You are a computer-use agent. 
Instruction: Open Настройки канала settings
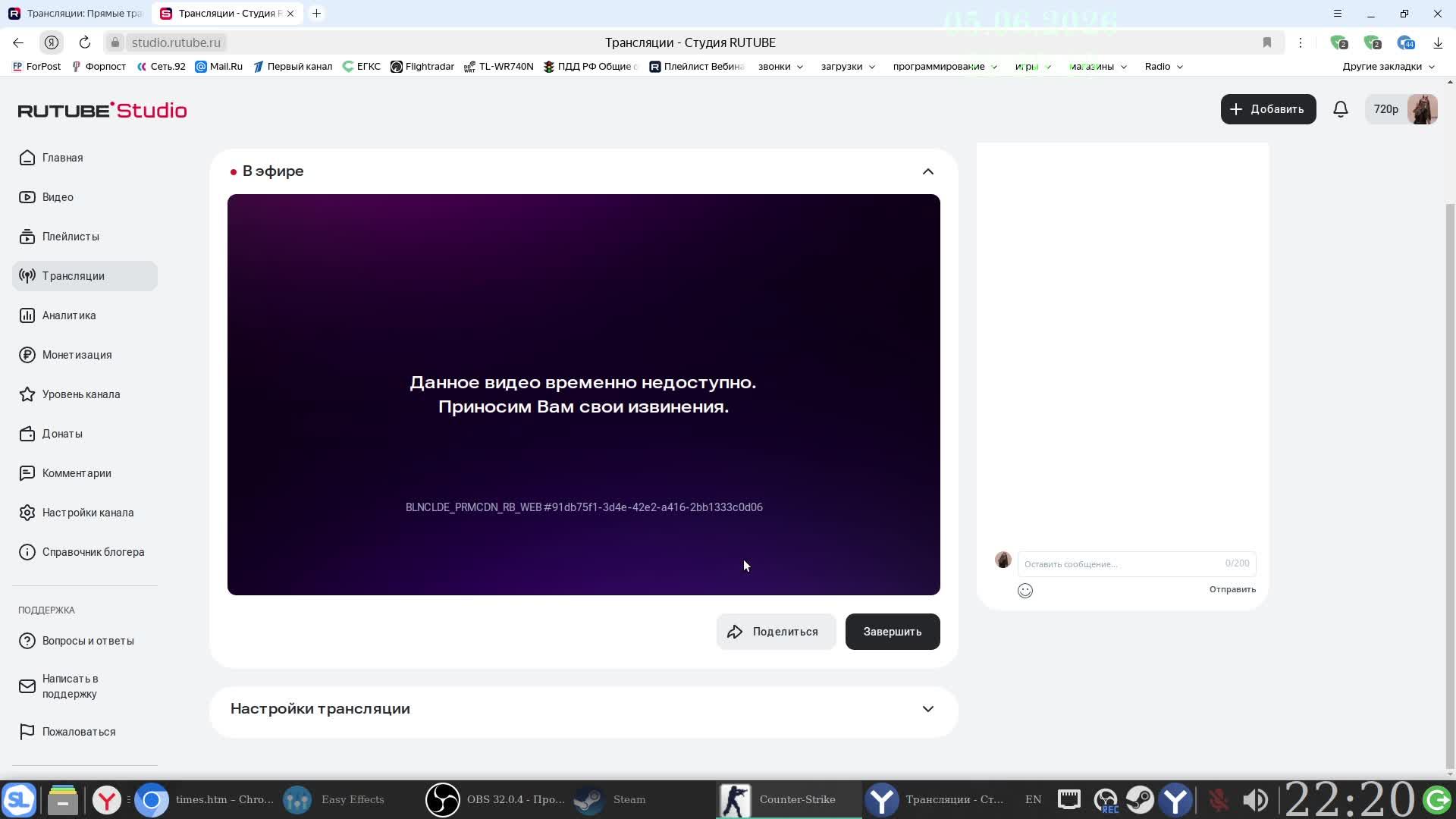(x=85, y=513)
